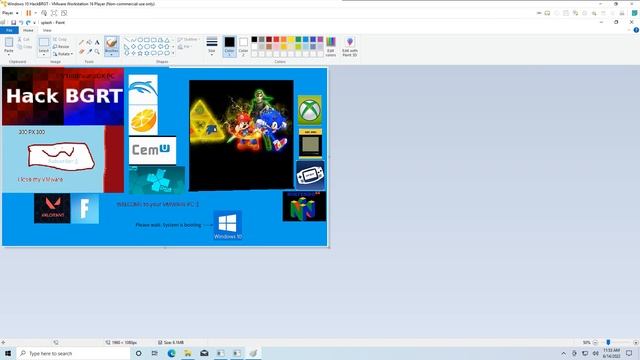The width and height of the screenshot is (640, 360).
Task: Click VMware Send Ctrl+Alt+Del icon
Action: coord(44,13)
